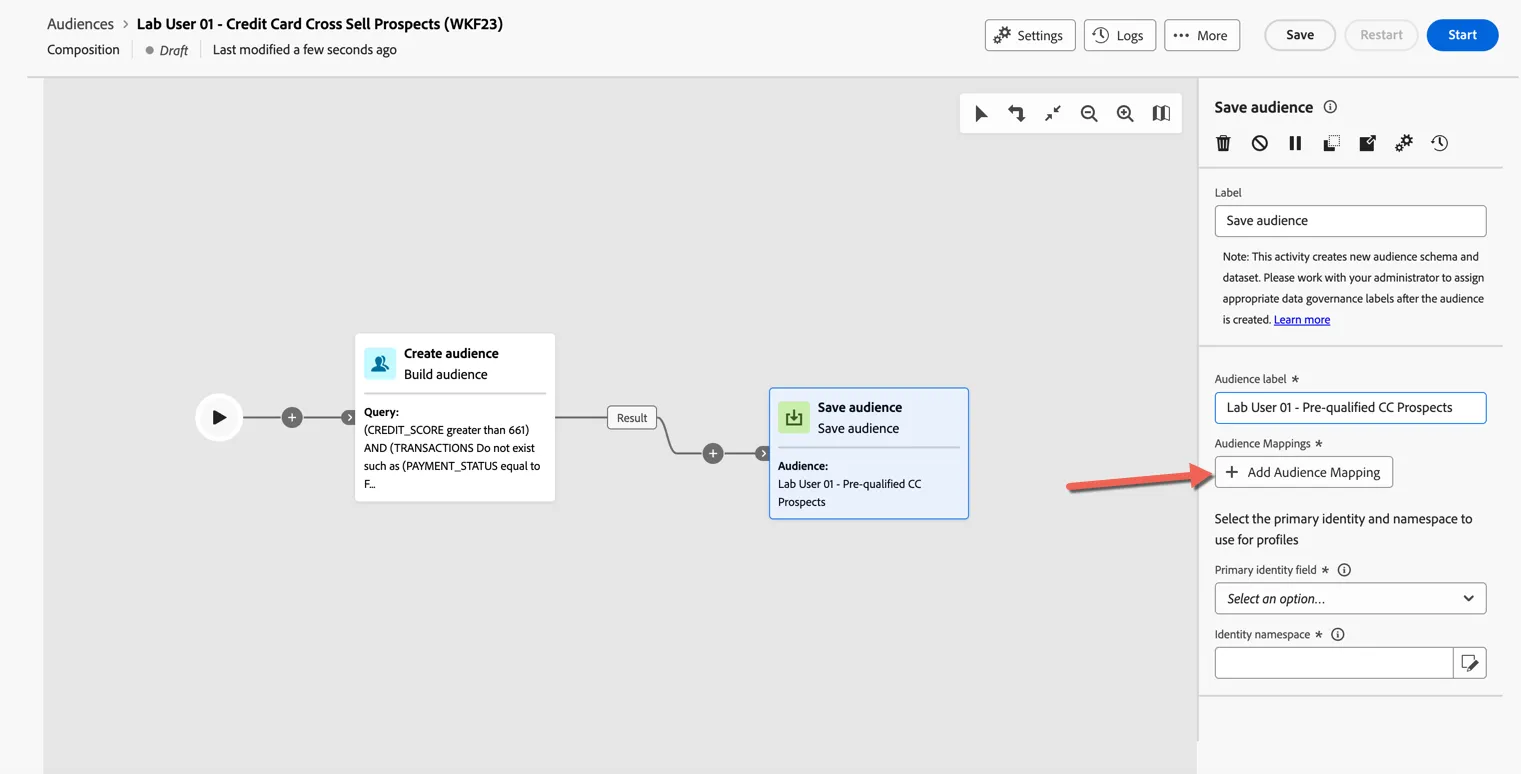Open the Logs view
Image resolution: width=1521 pixels, height=774 pixels.
[x=1119, y=35]
